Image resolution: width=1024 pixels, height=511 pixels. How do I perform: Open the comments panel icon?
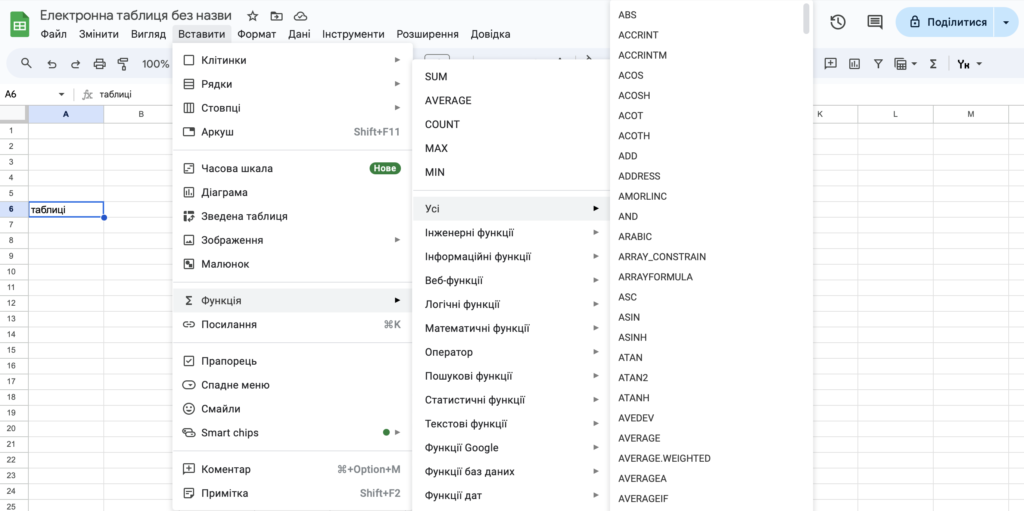(874, 22)
